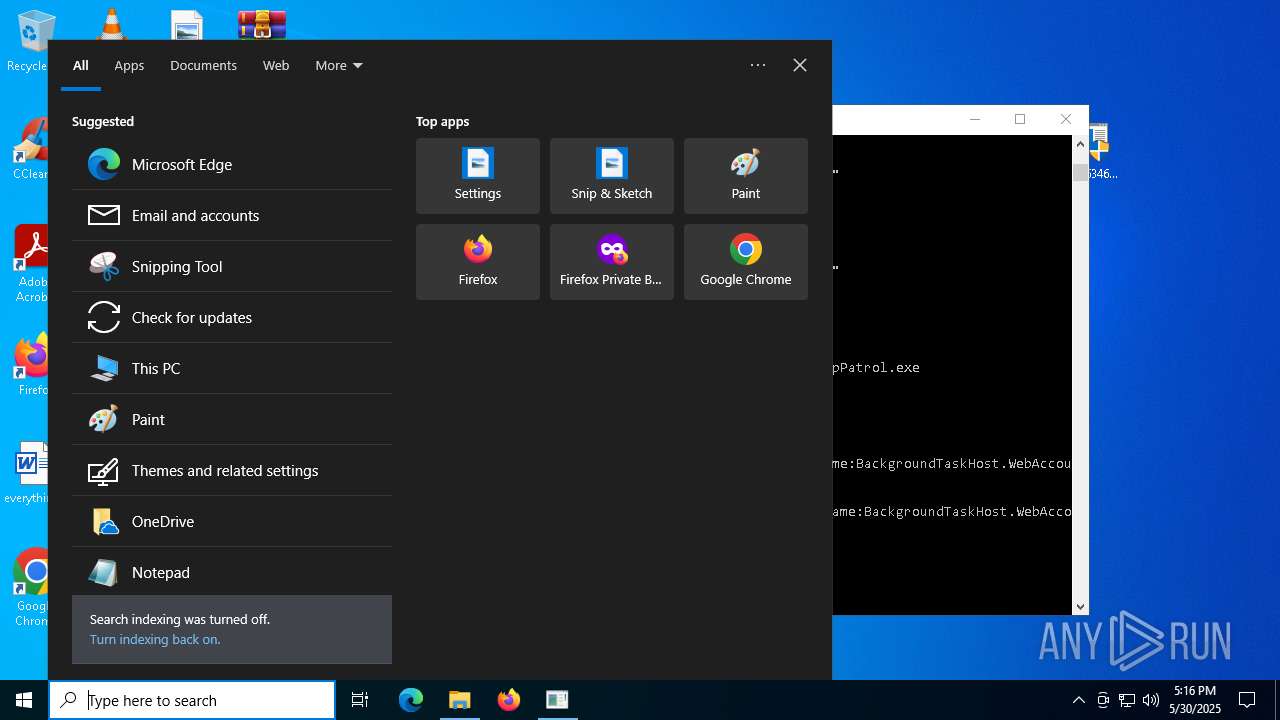Minimize the console window
Viewport: 1280px width, 720px height.
coord(975,119)
